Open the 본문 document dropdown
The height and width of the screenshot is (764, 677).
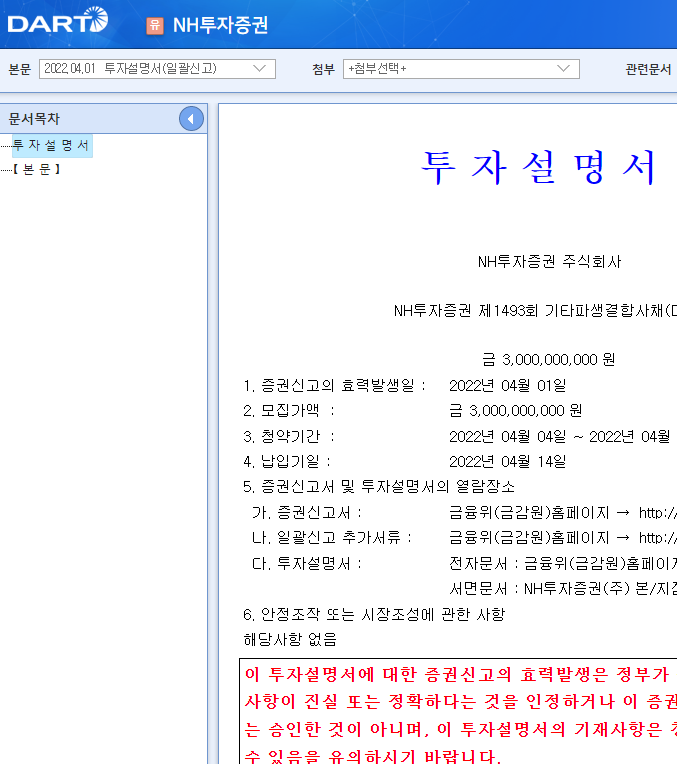[157, 69]
